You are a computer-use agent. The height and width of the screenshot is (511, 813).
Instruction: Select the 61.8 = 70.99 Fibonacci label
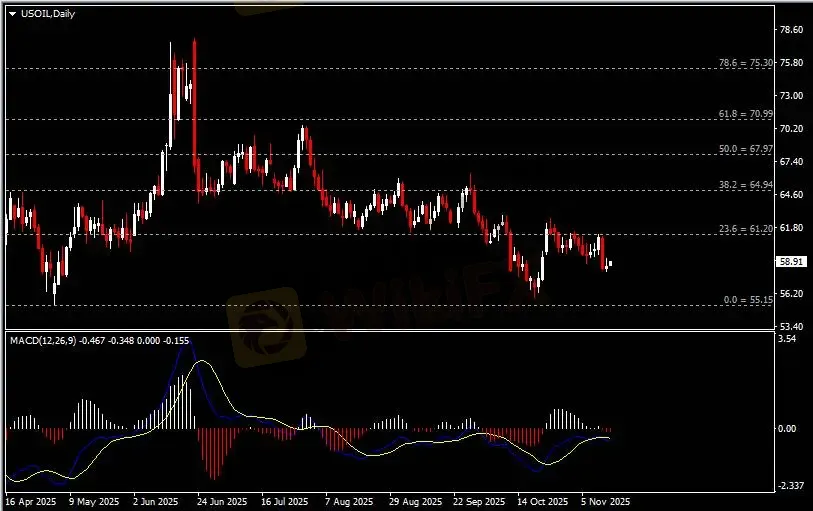click(x=745, y=114)
